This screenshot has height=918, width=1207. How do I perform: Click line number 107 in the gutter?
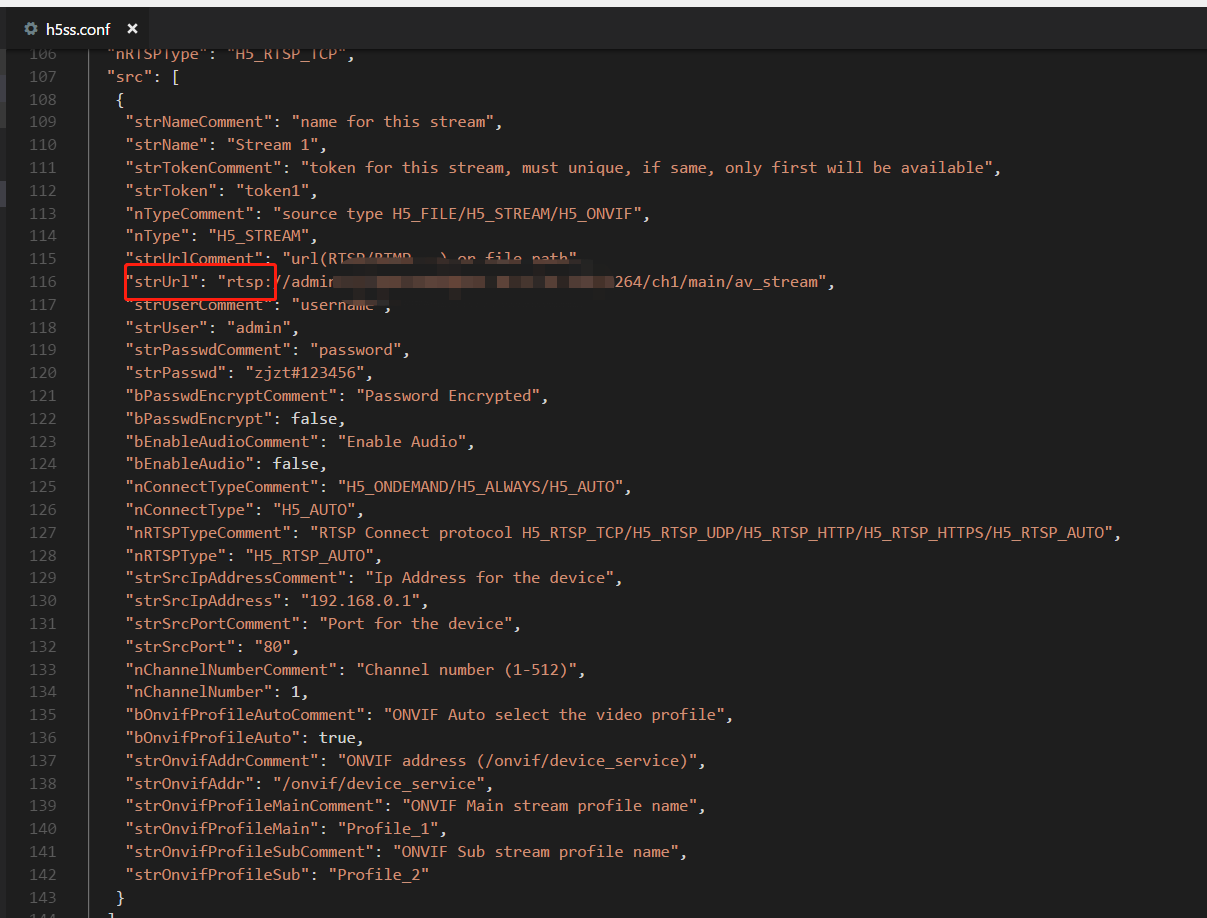coord(42,77)
